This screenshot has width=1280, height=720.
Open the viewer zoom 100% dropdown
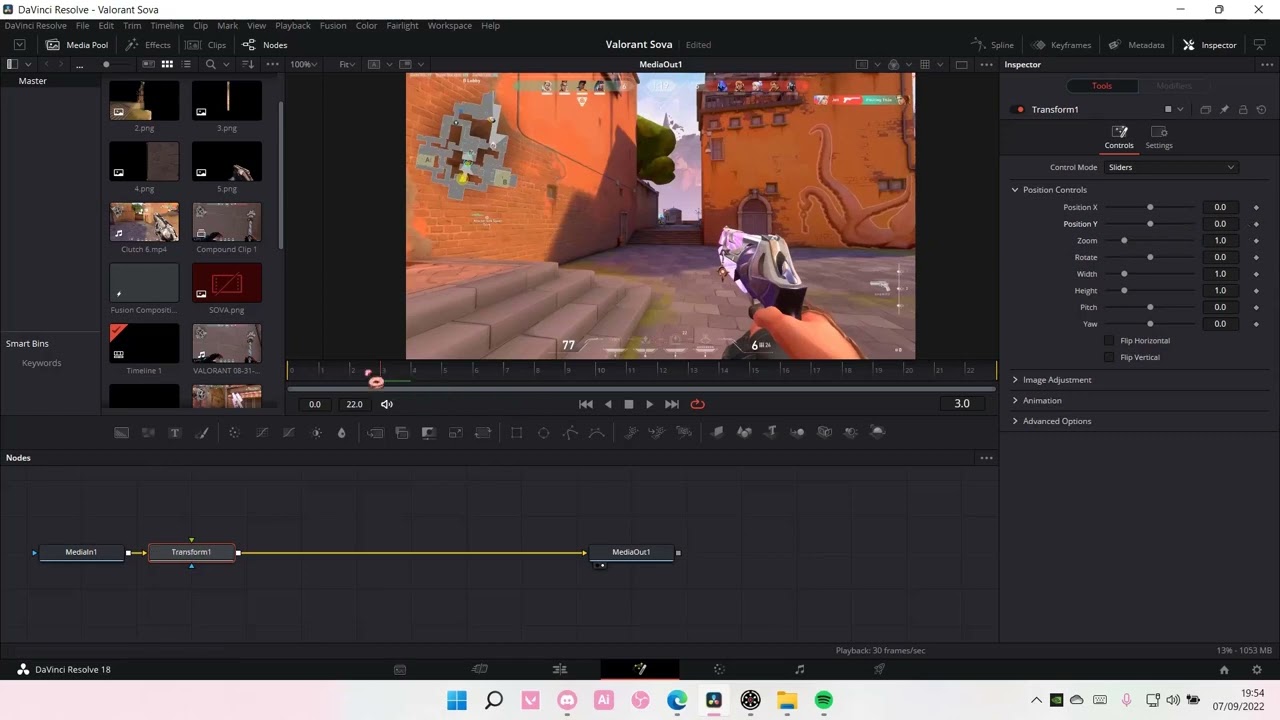pyautogui.click(x=304, y=64)
